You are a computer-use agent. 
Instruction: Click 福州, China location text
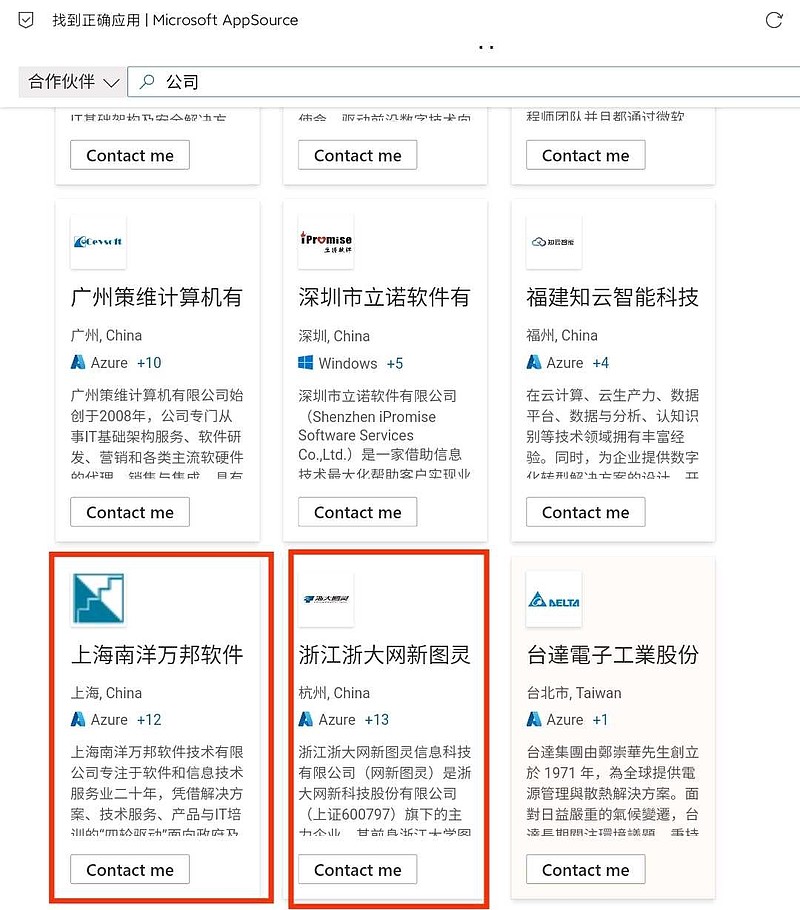[562, 335]
